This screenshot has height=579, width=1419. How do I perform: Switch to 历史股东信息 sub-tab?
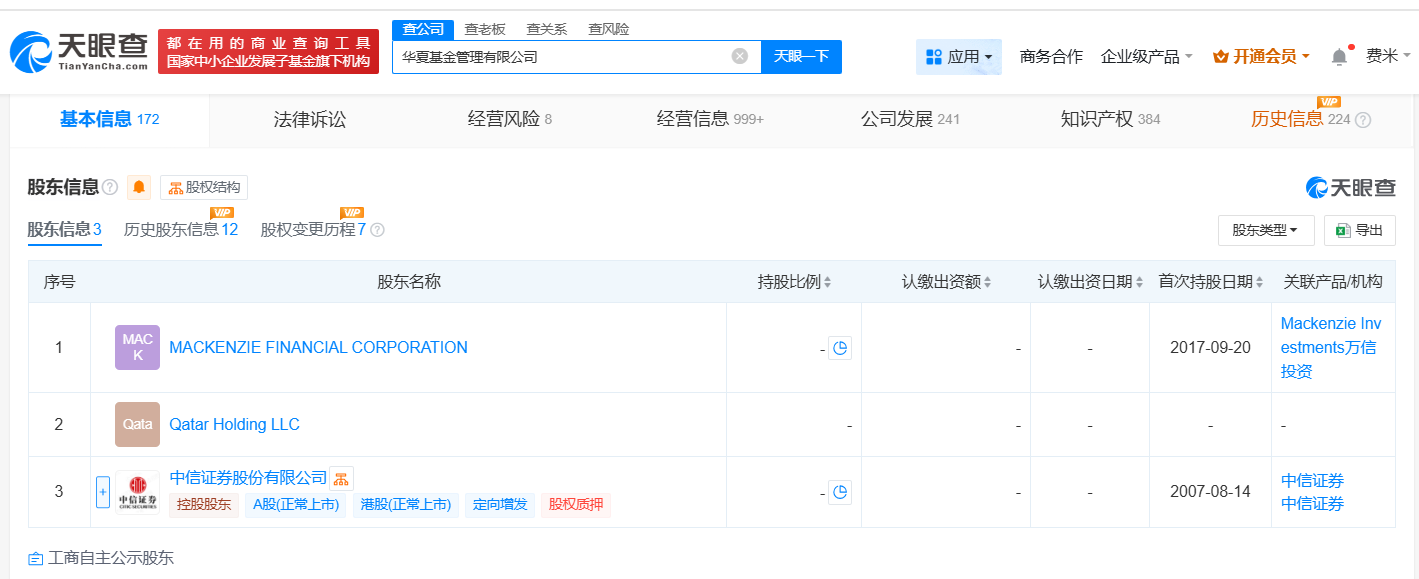pos(180,230)
